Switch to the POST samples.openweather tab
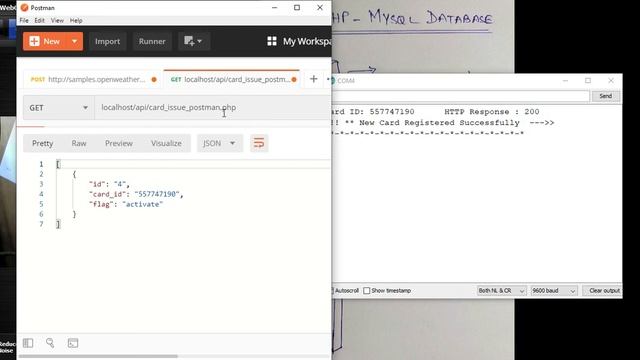 coord(93,79)
